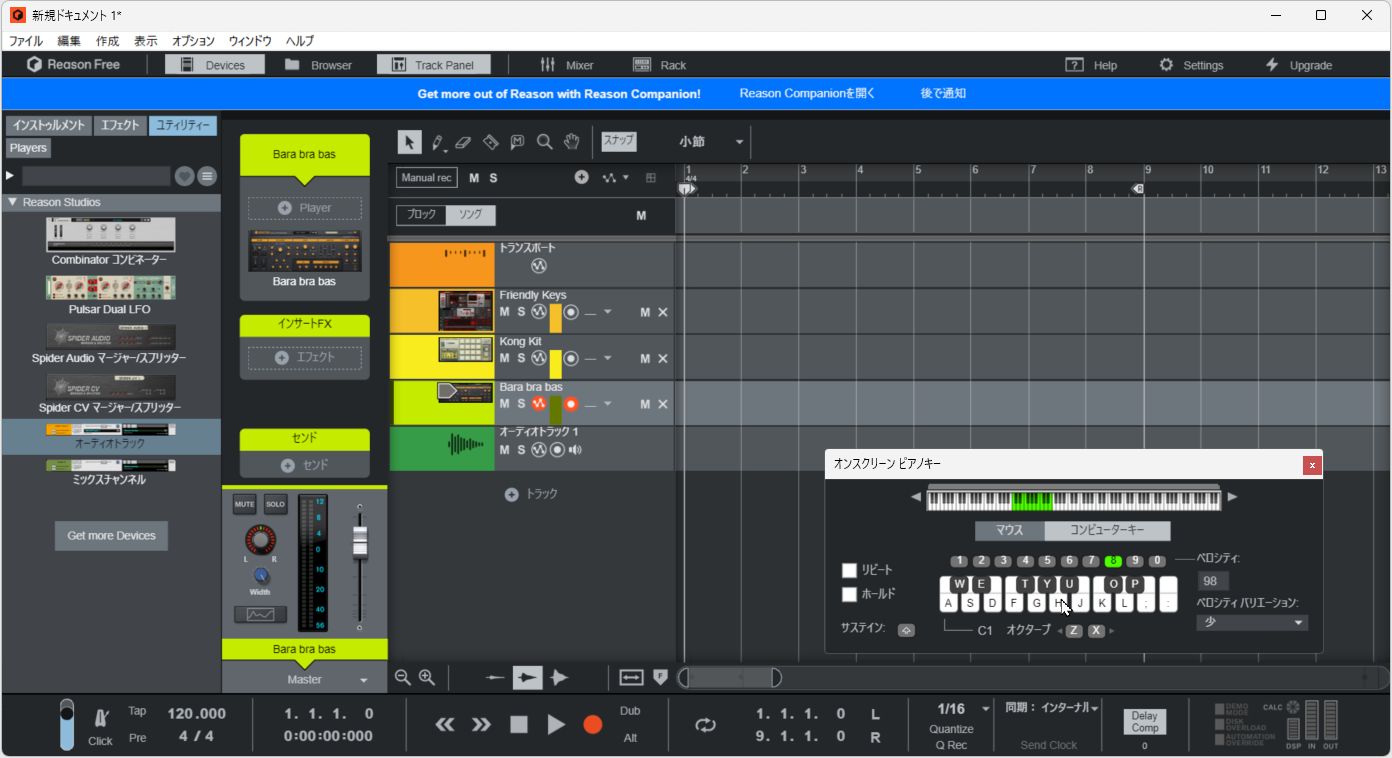Enable the リピート checkbox
The width and height of the screenshot is (1392, 758).
(850, 570)
